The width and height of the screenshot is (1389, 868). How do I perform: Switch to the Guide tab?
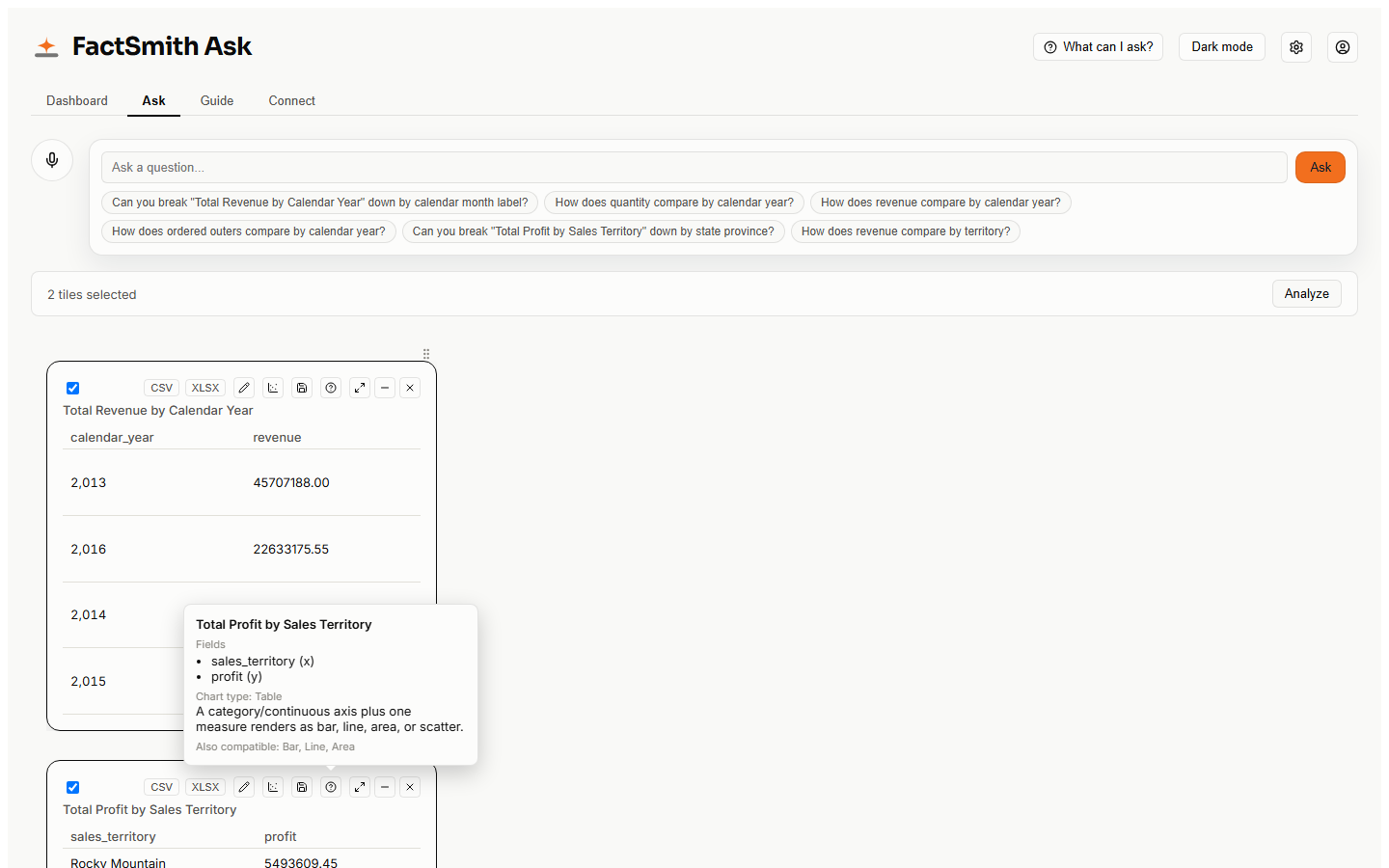coord(217,100)
